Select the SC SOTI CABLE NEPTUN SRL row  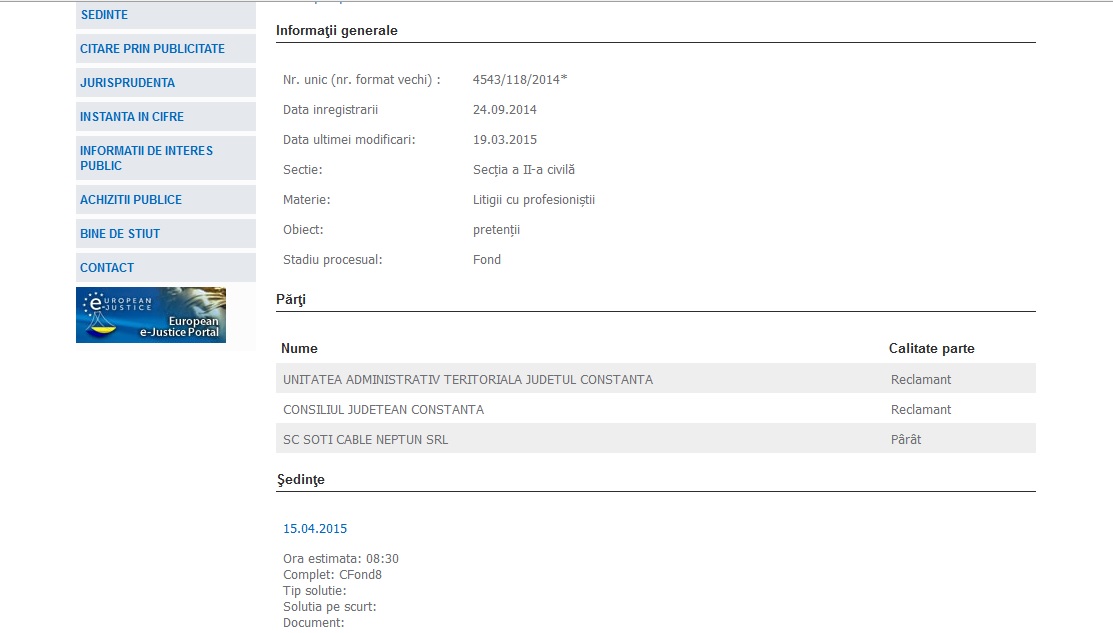click(x=365, y=440)
